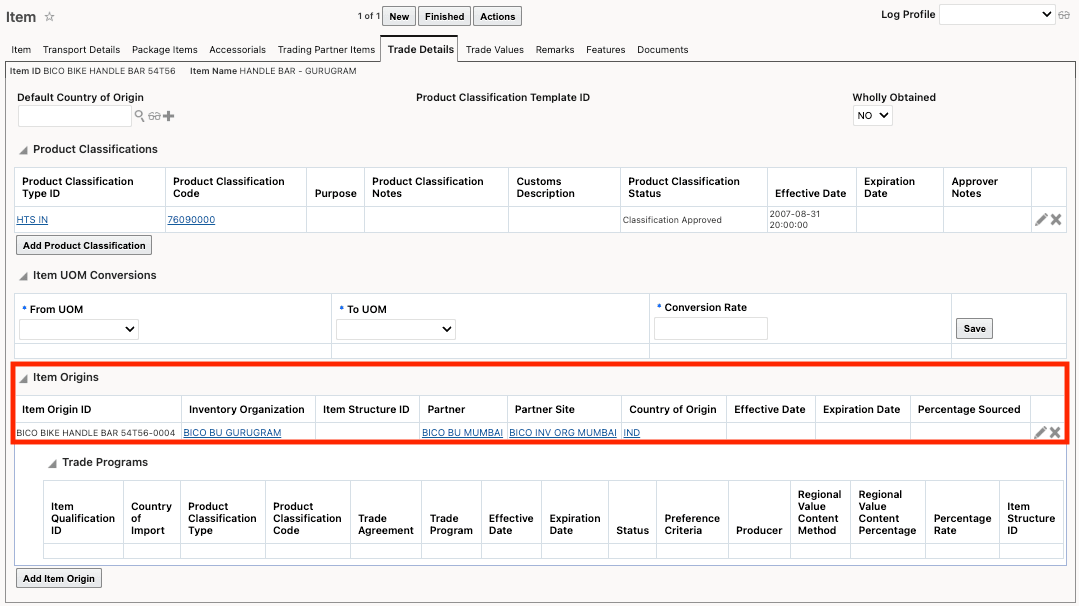Screen dimensions: 1079x606
Task: Delete HTS IN product classification row
Action: 1056,219
